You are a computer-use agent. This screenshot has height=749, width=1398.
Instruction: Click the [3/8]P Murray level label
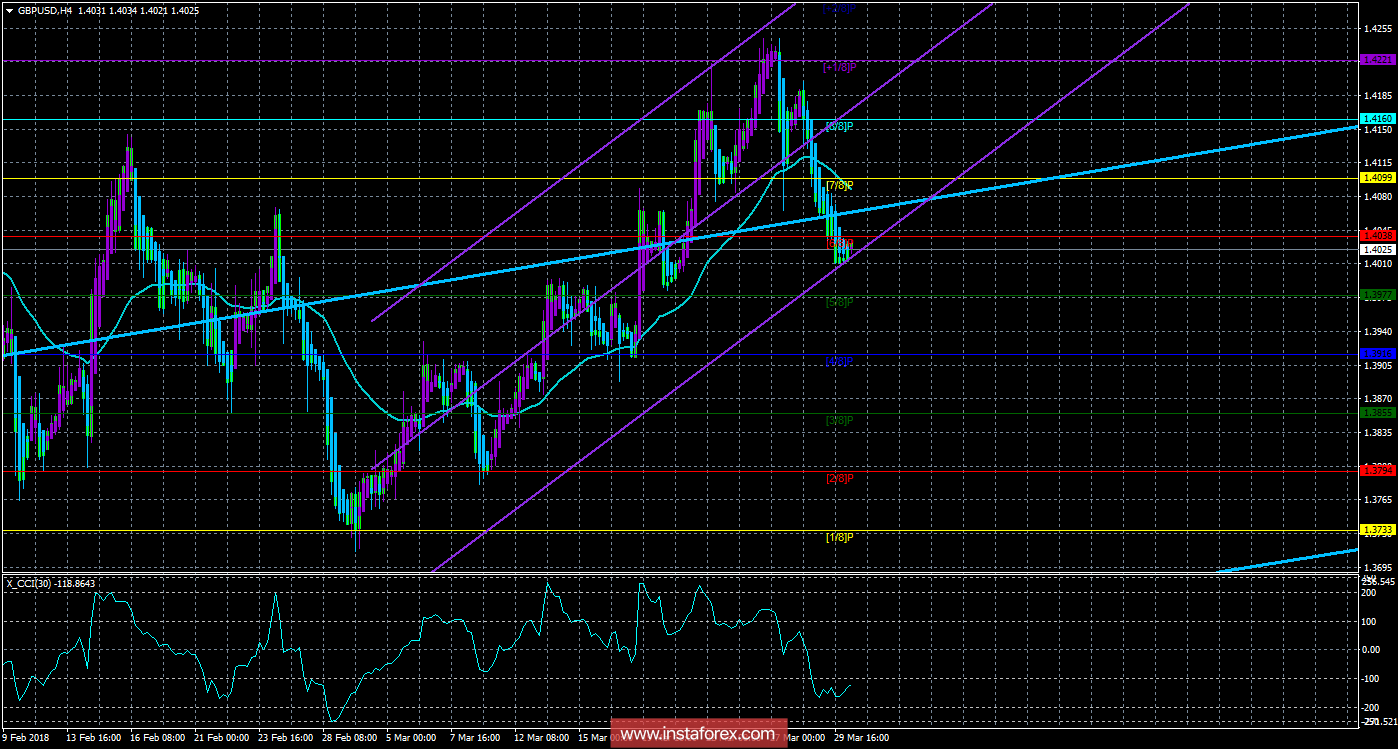838,420
